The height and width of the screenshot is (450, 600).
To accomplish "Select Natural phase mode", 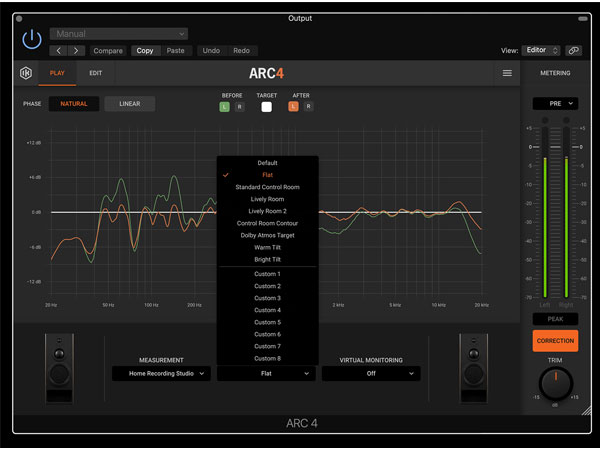I will 74,104.
